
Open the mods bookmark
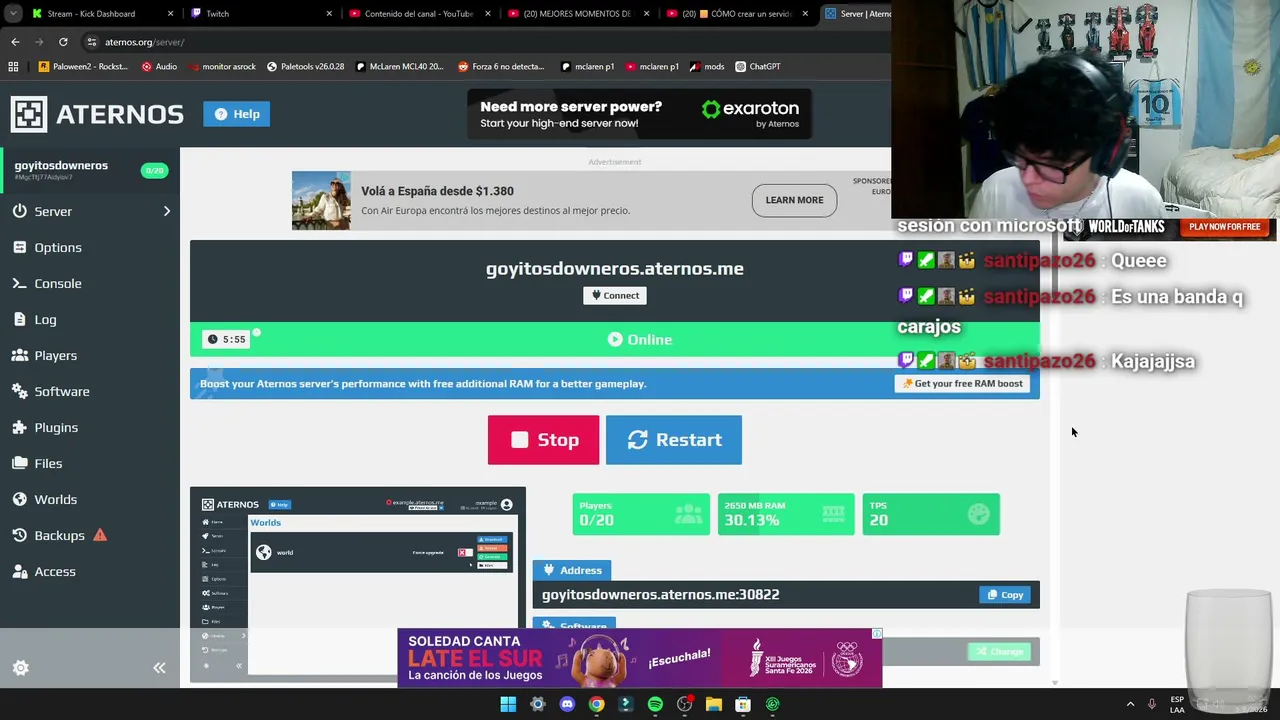click(707, 67)
